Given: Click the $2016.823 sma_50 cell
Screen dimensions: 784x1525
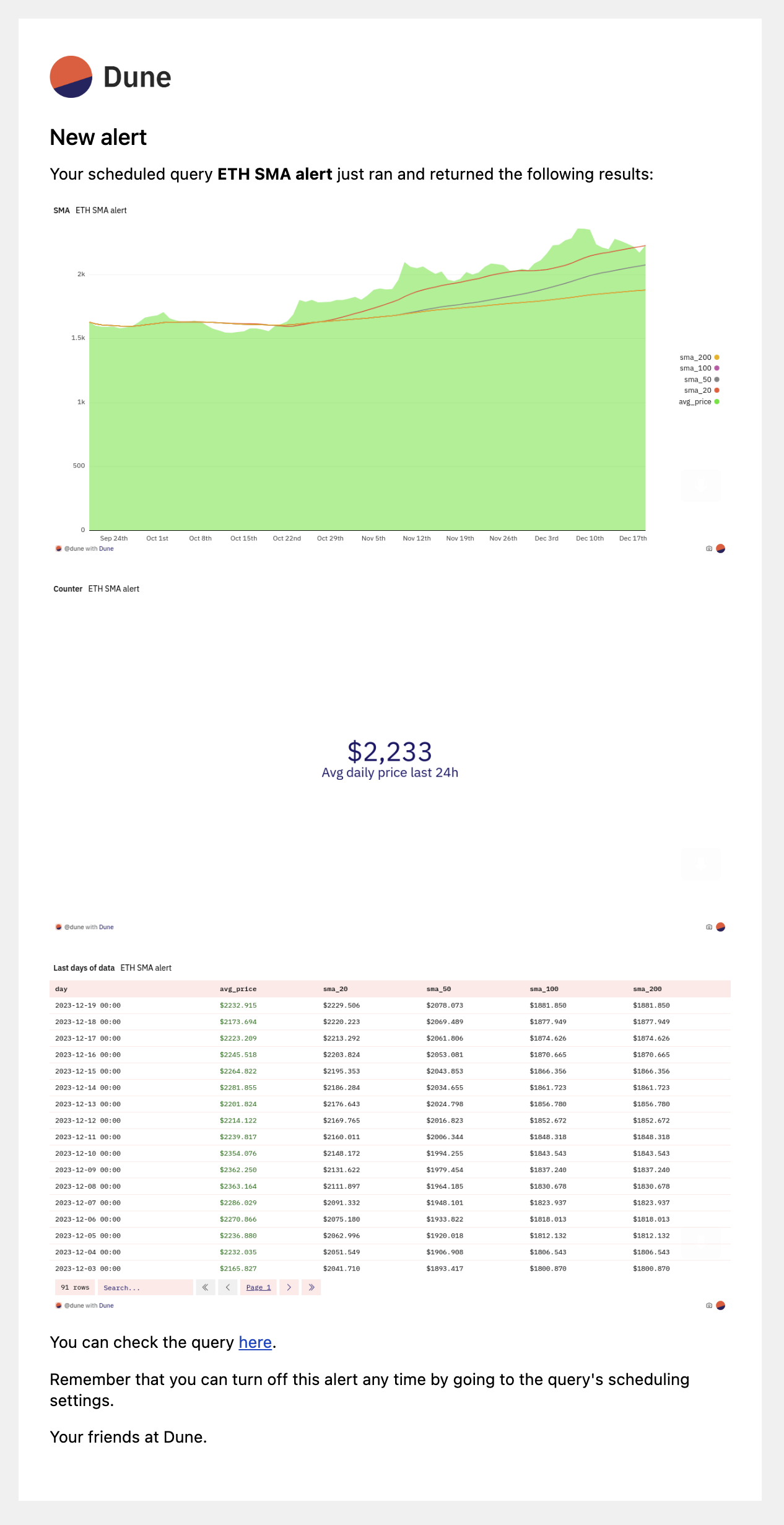Looking at the screenshot, I should (445, 1121).
